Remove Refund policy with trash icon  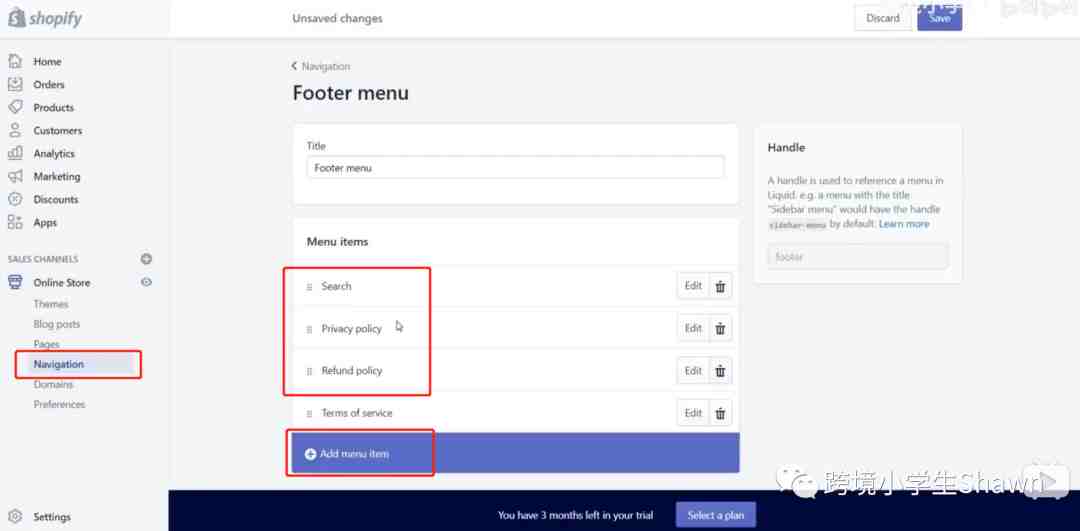pos(719,371)
